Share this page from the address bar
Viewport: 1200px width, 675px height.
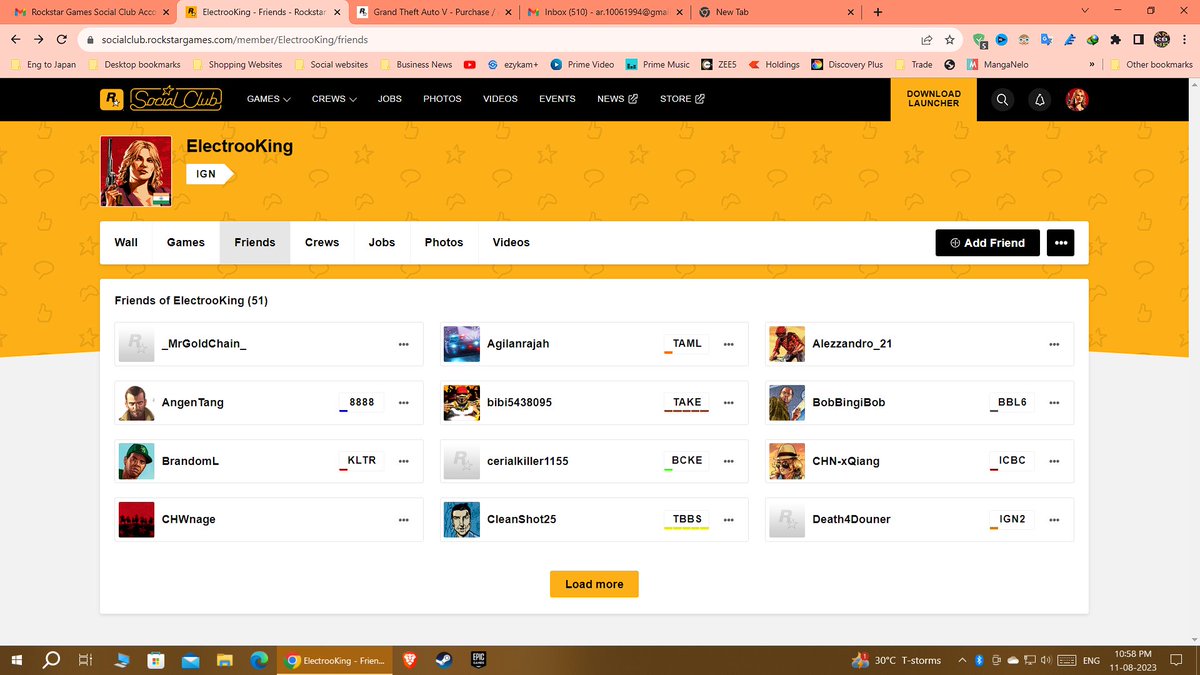click(926, 40)
